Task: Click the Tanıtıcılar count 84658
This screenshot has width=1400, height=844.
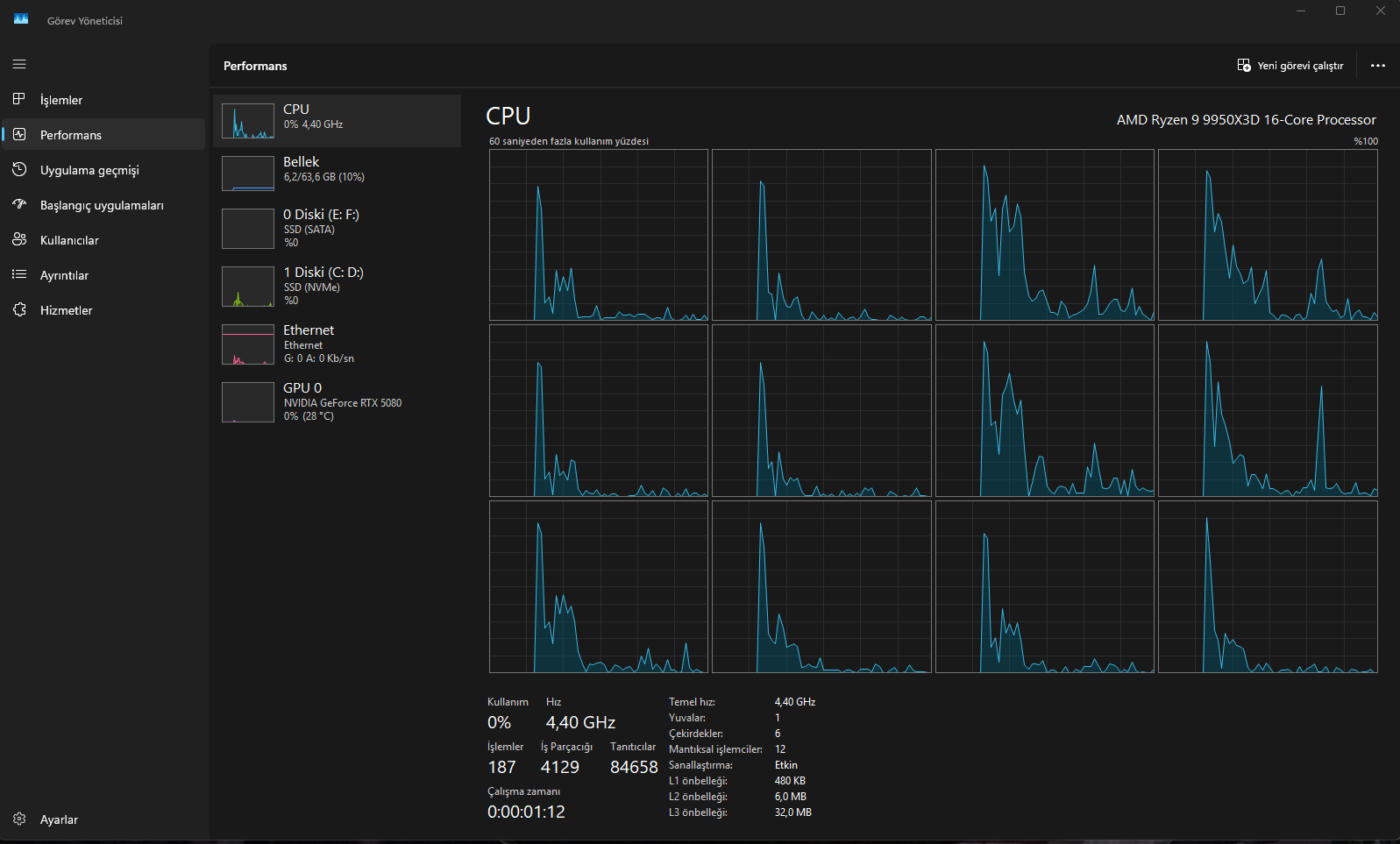Action: 634,768
